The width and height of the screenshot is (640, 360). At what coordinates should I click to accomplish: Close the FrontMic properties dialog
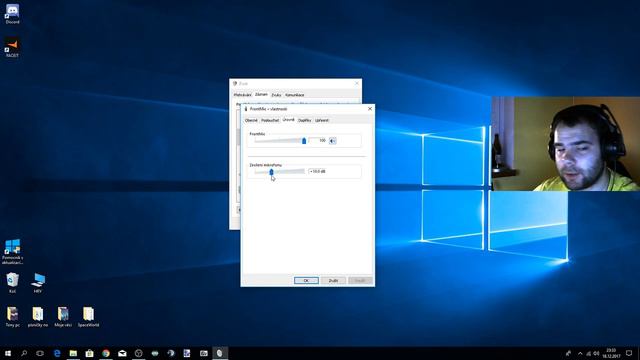370,109
